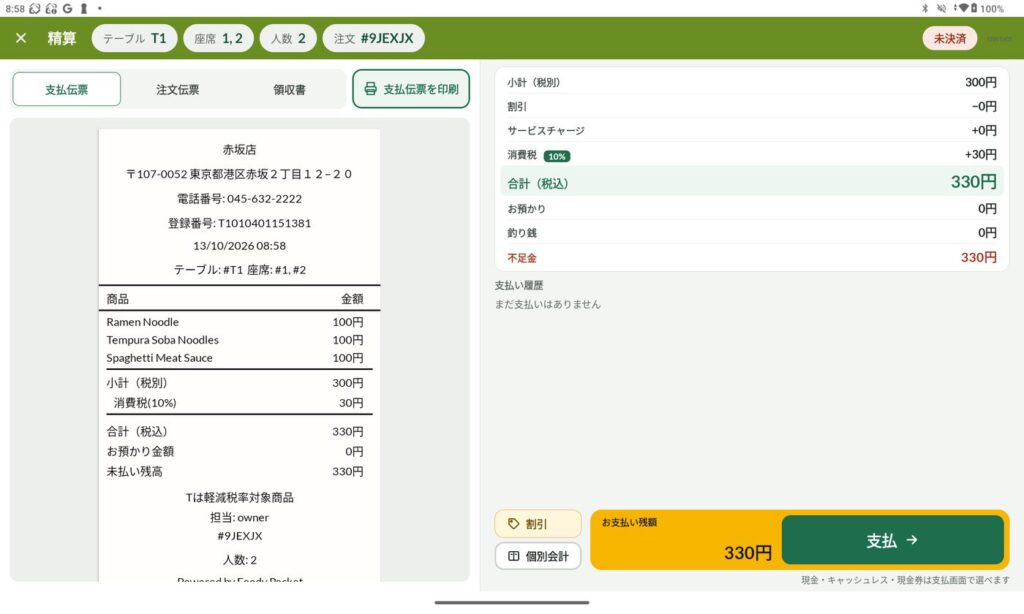The width and height of the screenshot is (1024, 614).
Task: Switch to the 注文伝票 tab
Action: coord(178,89)
